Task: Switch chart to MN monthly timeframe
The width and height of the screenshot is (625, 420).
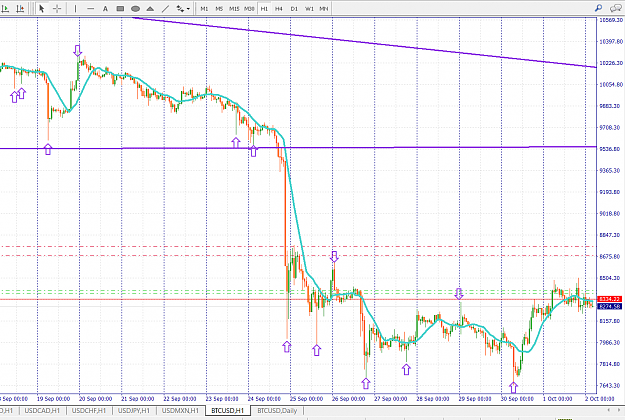Action: pyautogui.click(x=324, y=8)
